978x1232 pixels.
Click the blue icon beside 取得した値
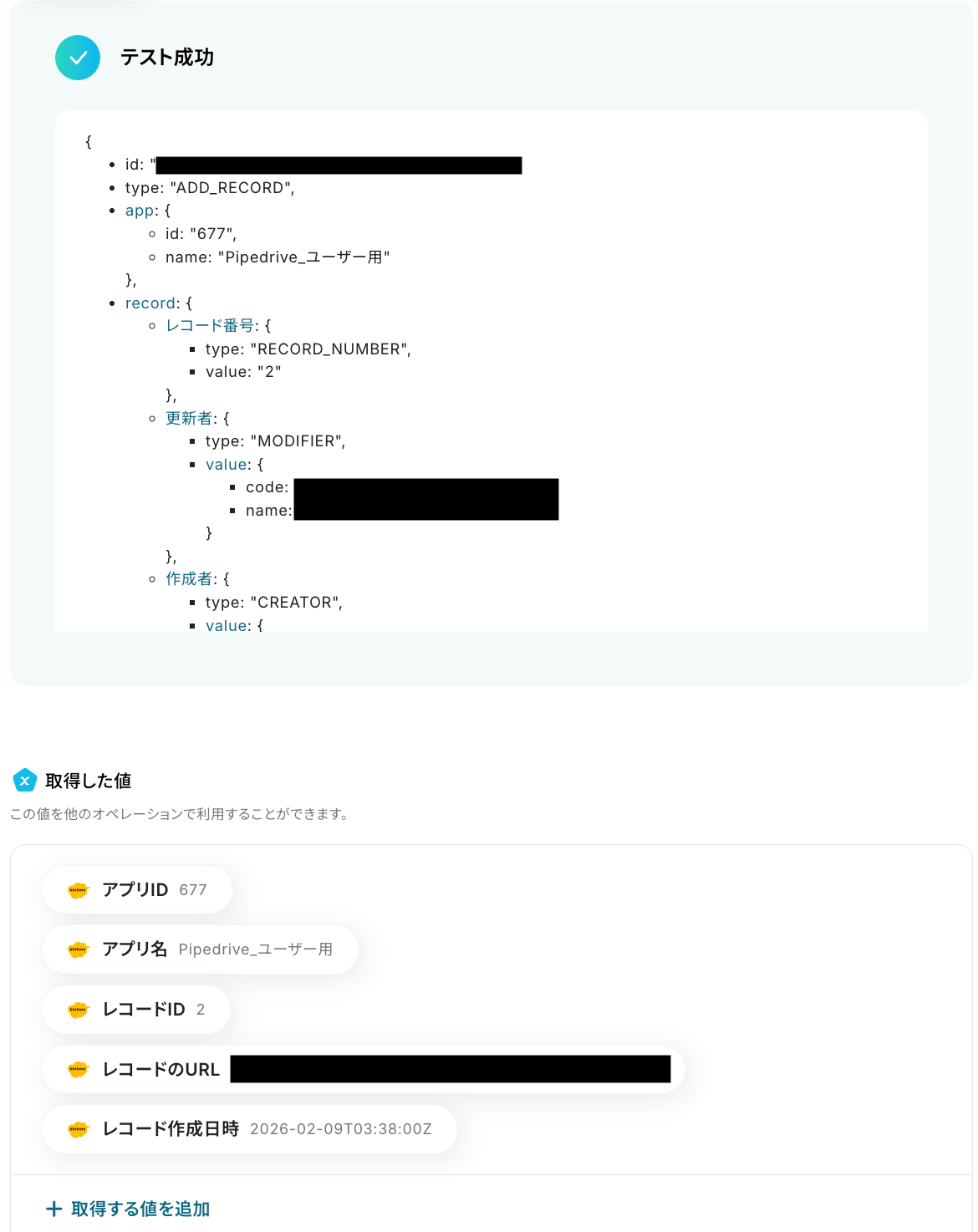point(25,781)
